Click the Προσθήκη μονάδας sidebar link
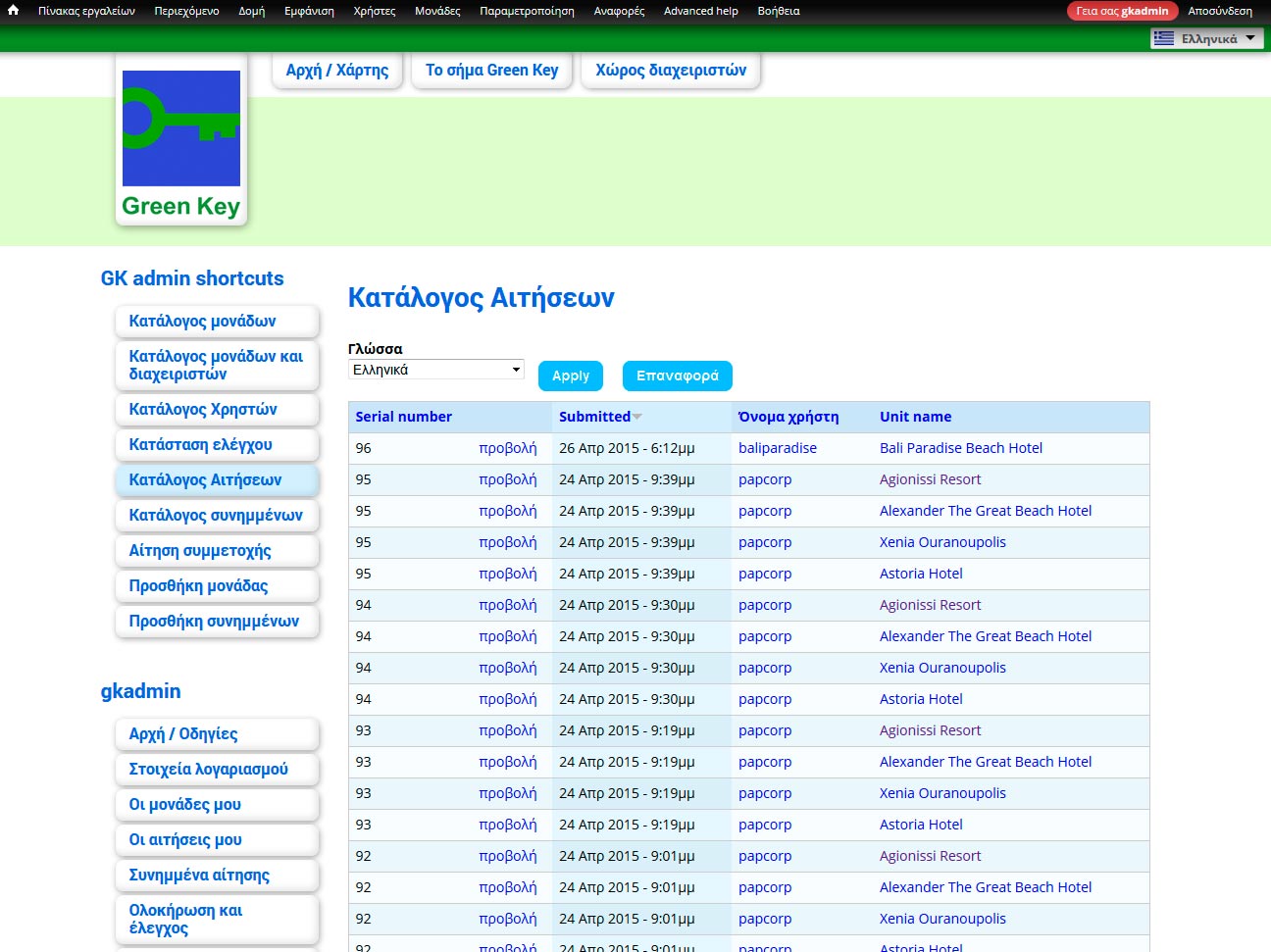 (x=198, y=585)
